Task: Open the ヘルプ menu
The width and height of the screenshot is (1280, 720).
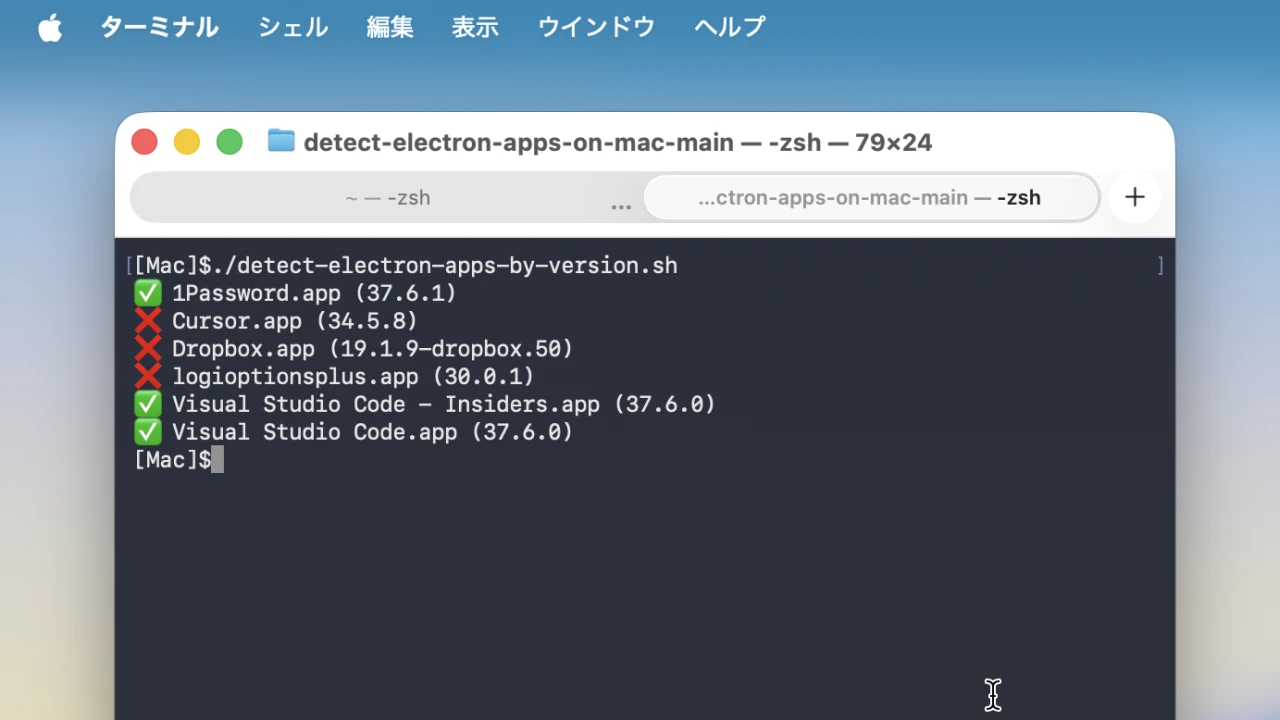Action: 728,27
